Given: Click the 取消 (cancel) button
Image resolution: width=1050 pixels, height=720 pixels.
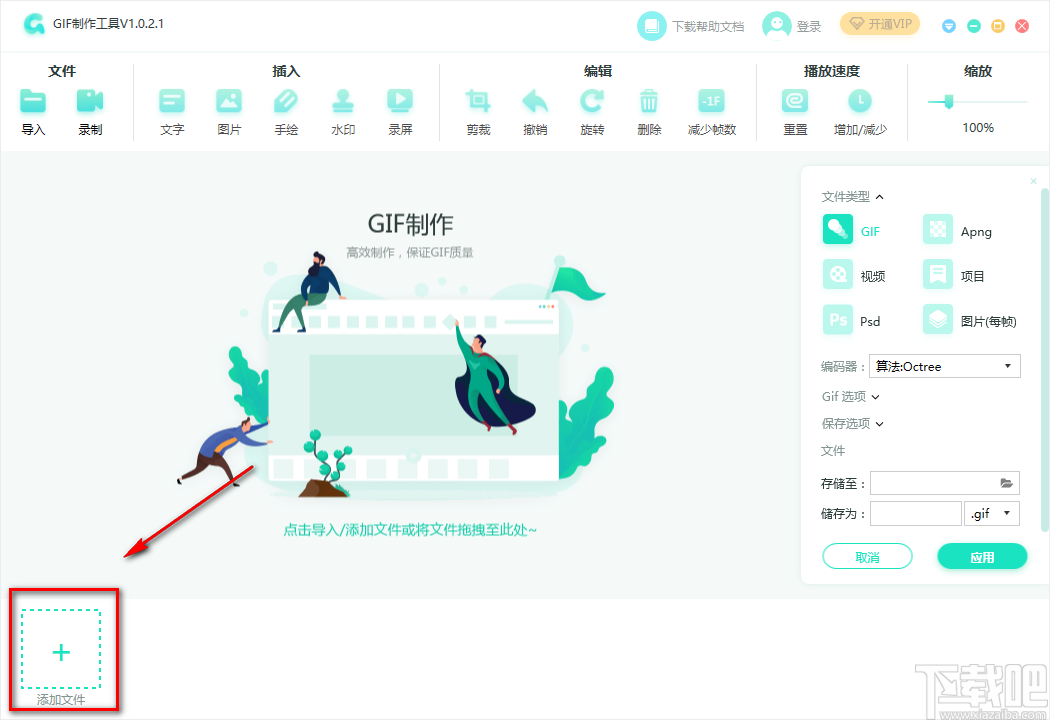Looking at the screenshot, I should pyautogui.click(x=867, y=556).
